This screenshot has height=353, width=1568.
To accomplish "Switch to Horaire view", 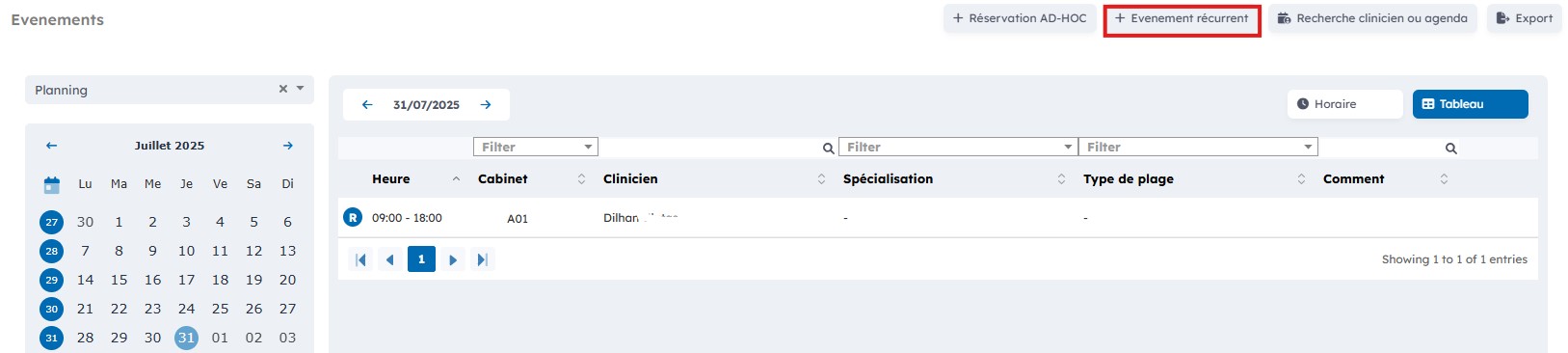I will [x=1344, y=104].
